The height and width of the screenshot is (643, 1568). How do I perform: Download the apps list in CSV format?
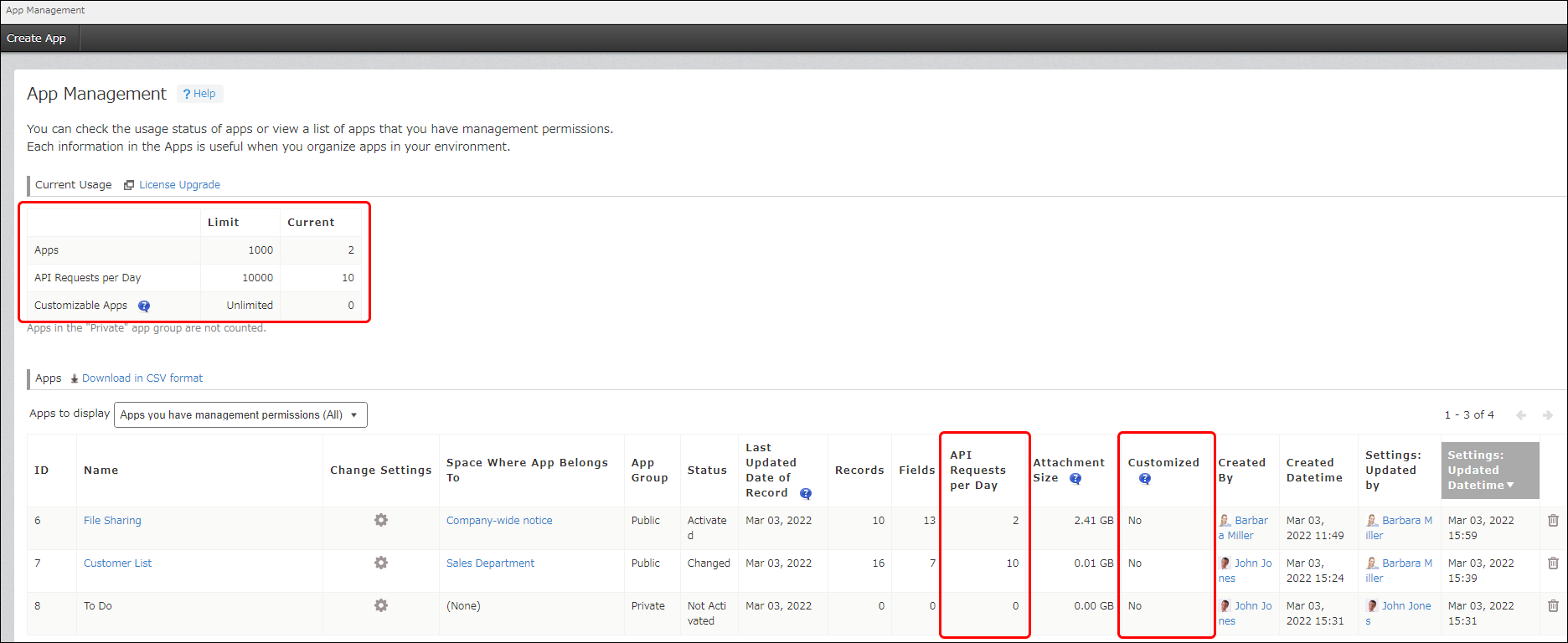142,378
